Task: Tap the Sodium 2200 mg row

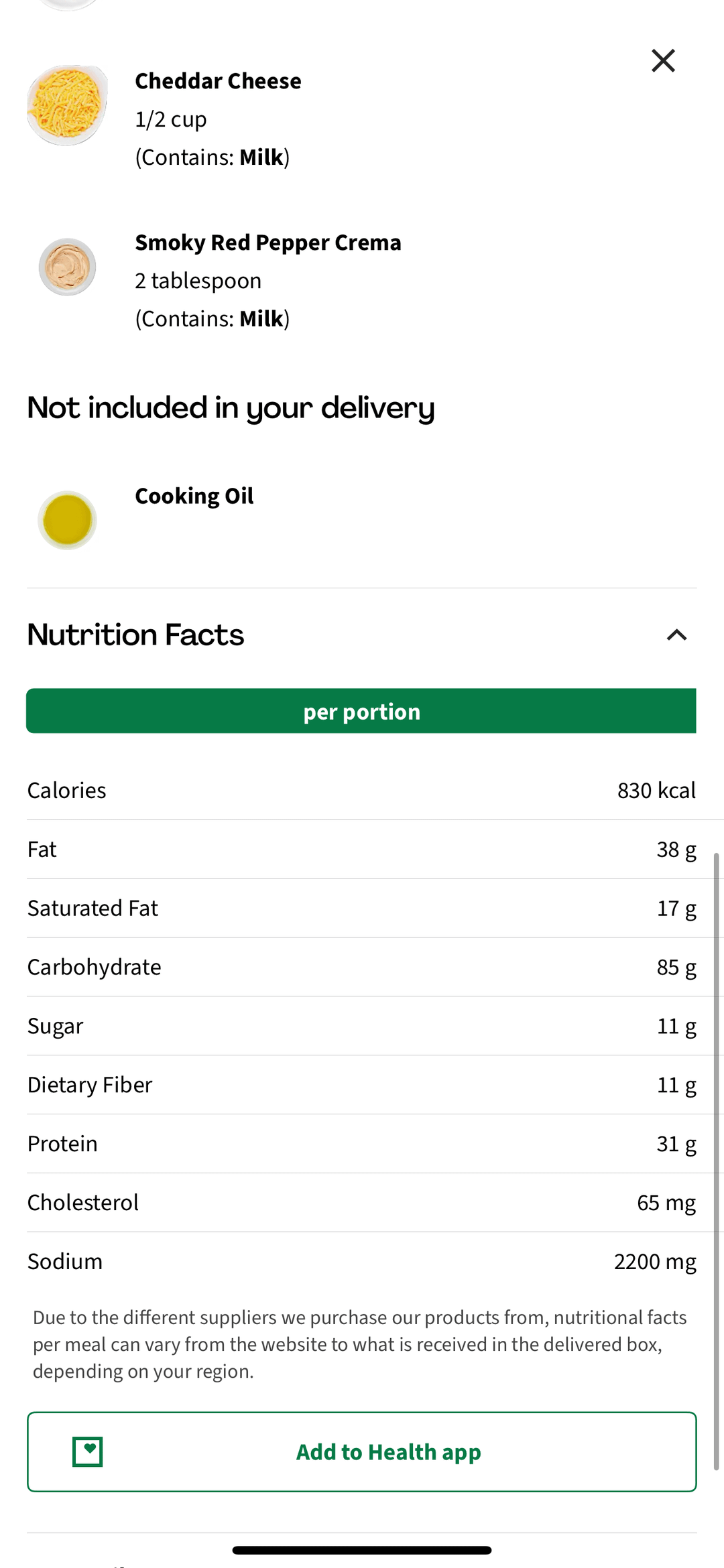Action: 361,1262
